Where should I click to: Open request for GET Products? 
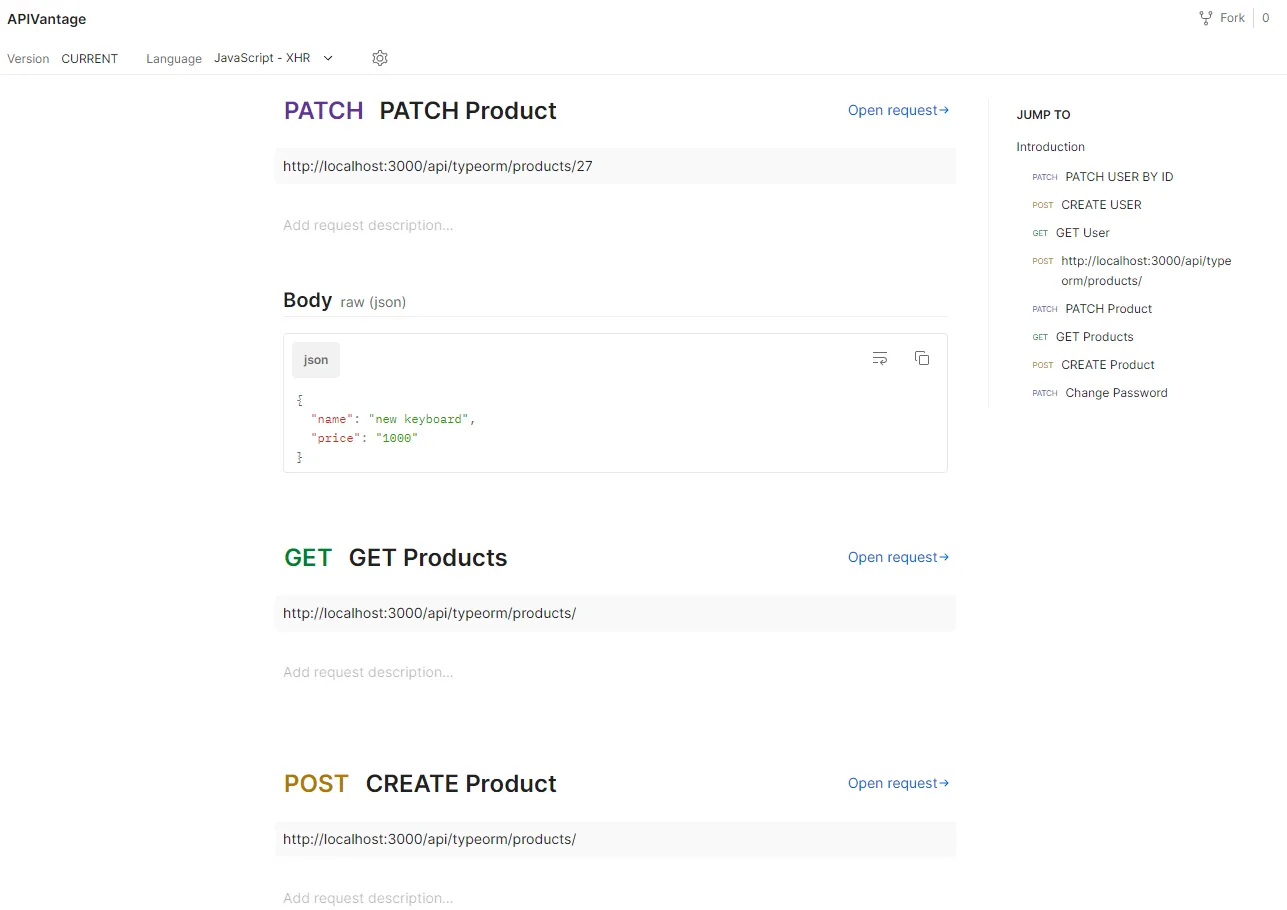(x=898, y=557)
